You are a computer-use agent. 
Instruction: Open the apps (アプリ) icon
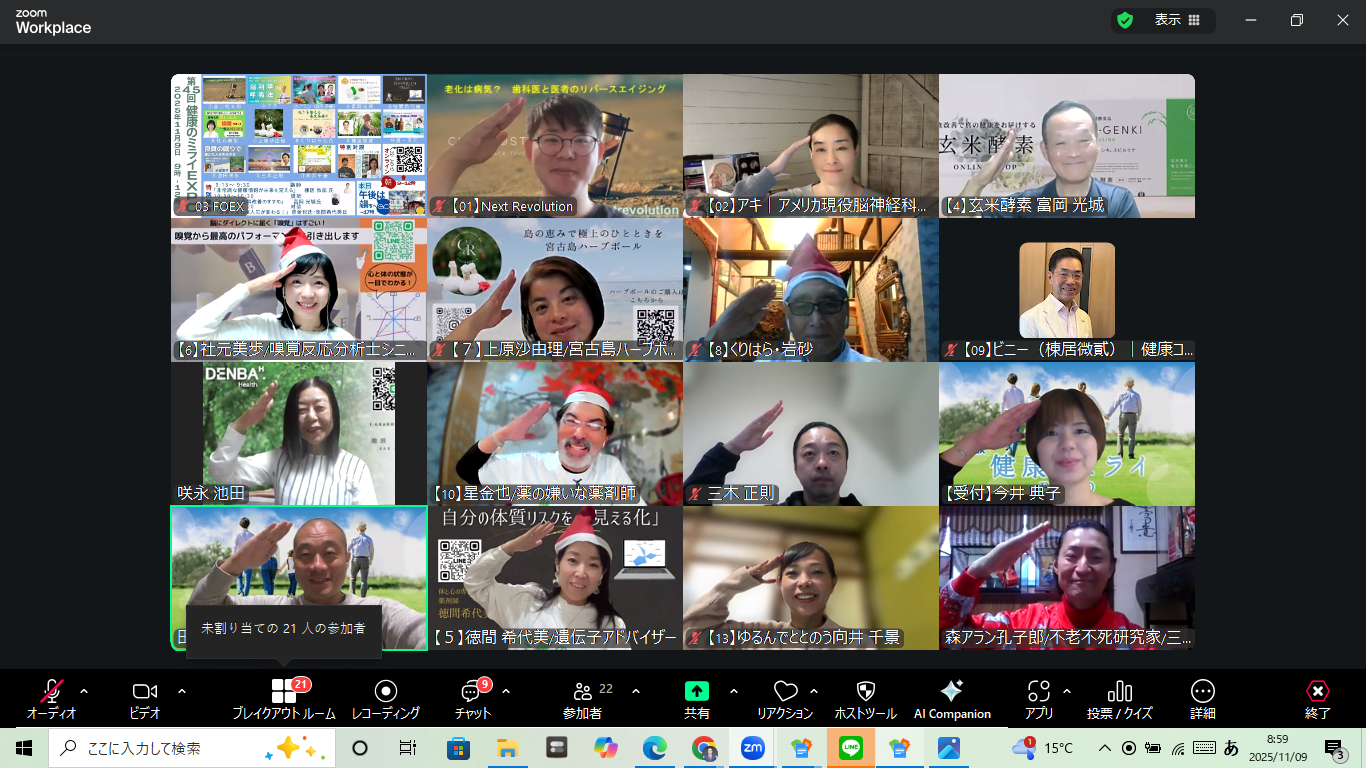pyautogui.click(x=1039, y=692)
